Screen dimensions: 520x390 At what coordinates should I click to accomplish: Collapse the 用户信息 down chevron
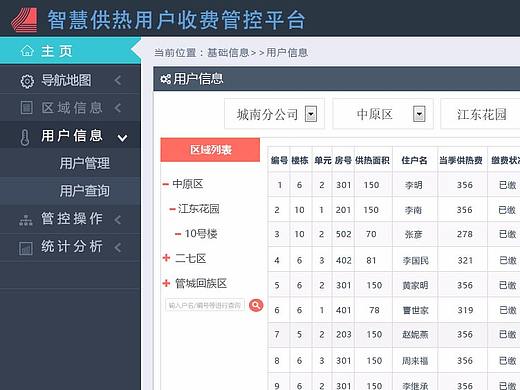pos(122,138)
